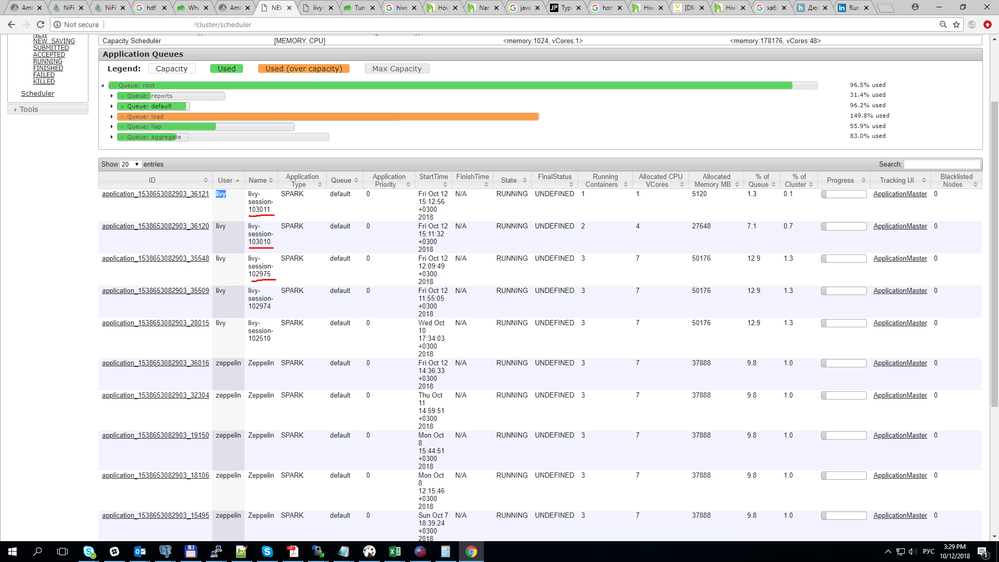The height and width of the screenshot is (562, 999).
Task: Open the Chrome profile avatar icon
Action: 915,7
